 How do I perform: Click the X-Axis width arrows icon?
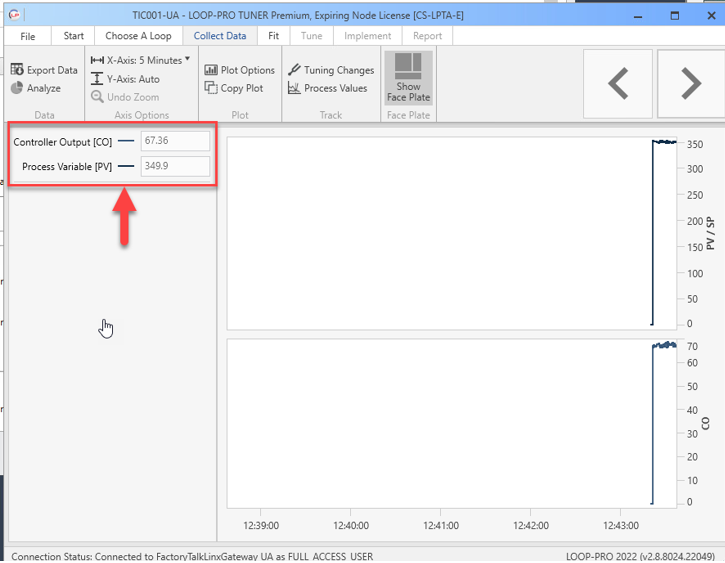[x=97, y=60]
